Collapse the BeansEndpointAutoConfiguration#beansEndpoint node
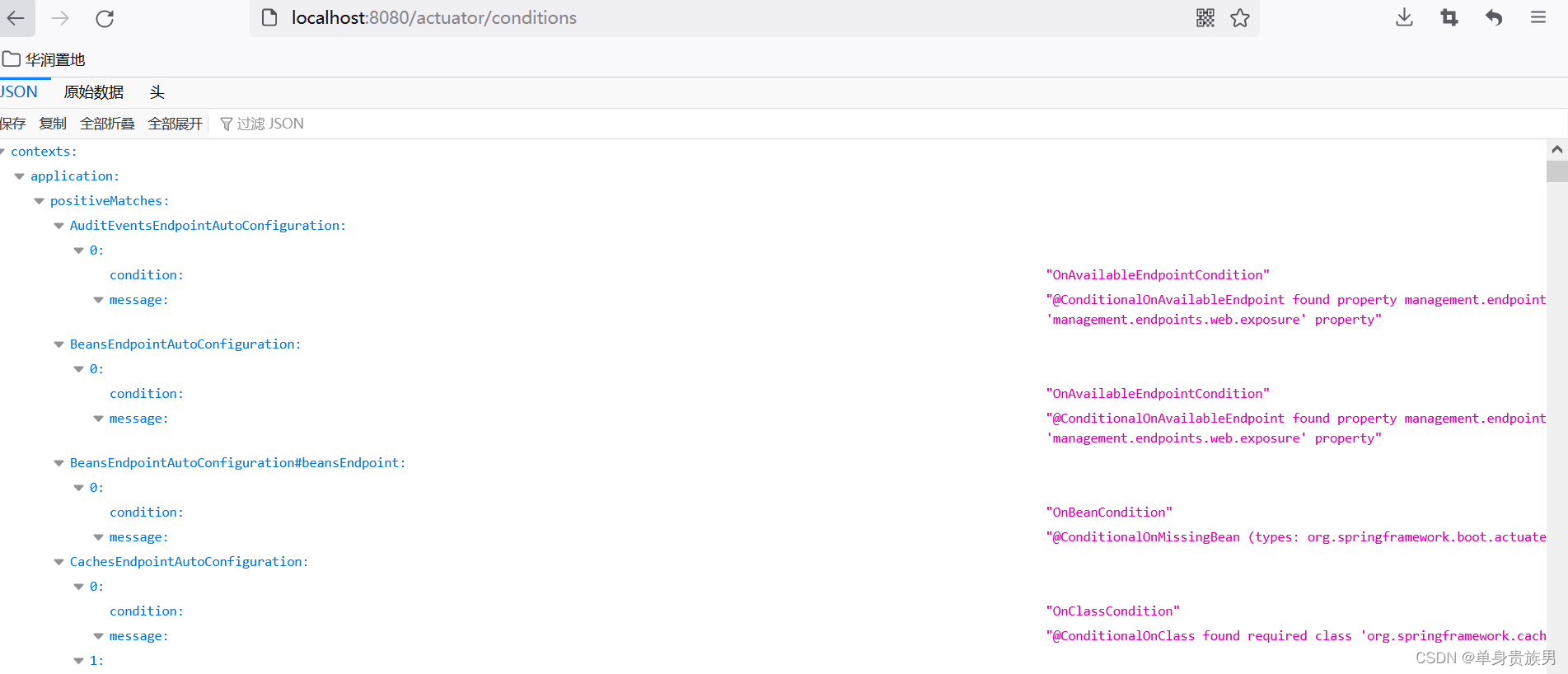This screenshot has width=1568, height=674. pyautogui.click(x=59, y=463)
